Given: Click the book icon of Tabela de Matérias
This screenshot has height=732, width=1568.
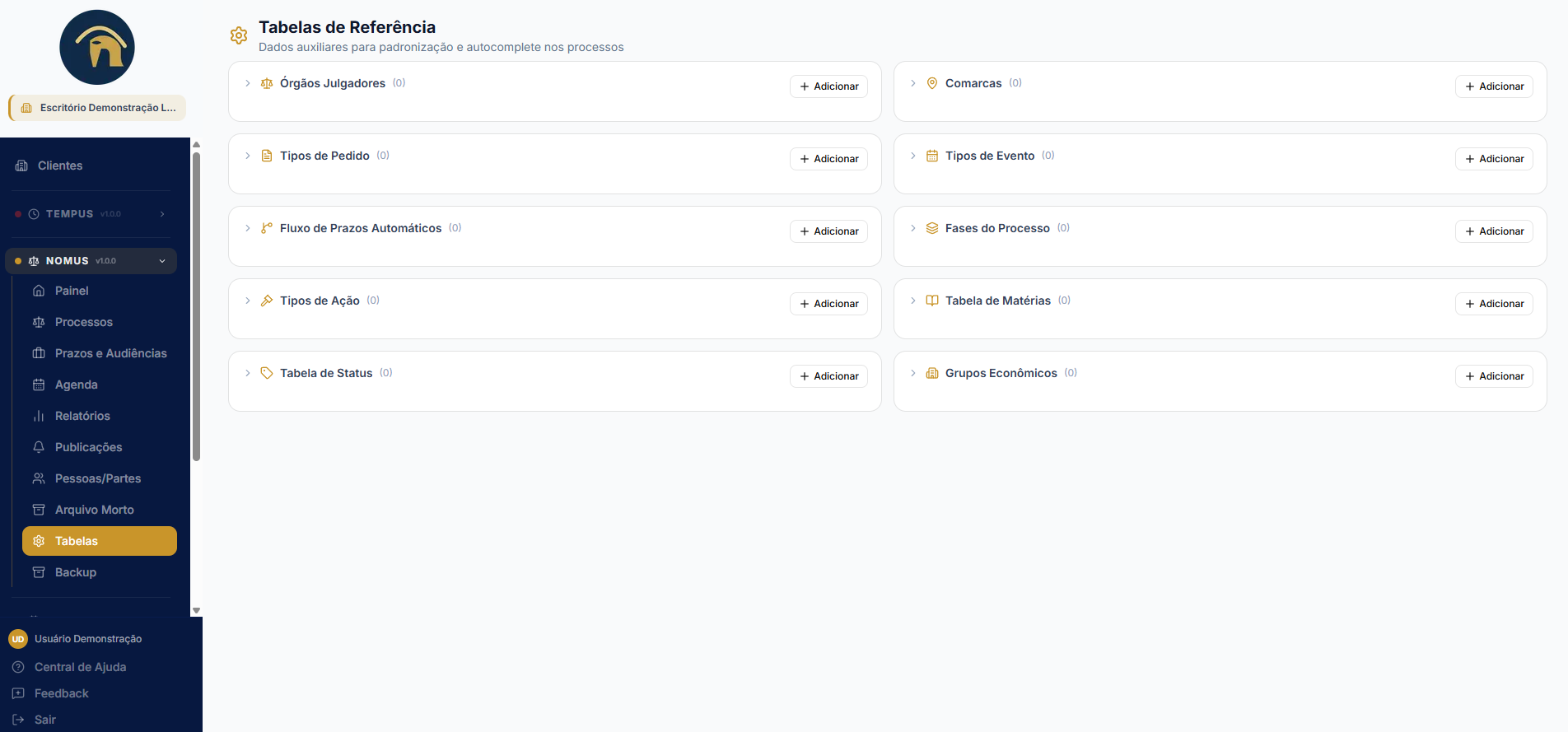Looking at the screenshot, I should (x=932, y=301).
